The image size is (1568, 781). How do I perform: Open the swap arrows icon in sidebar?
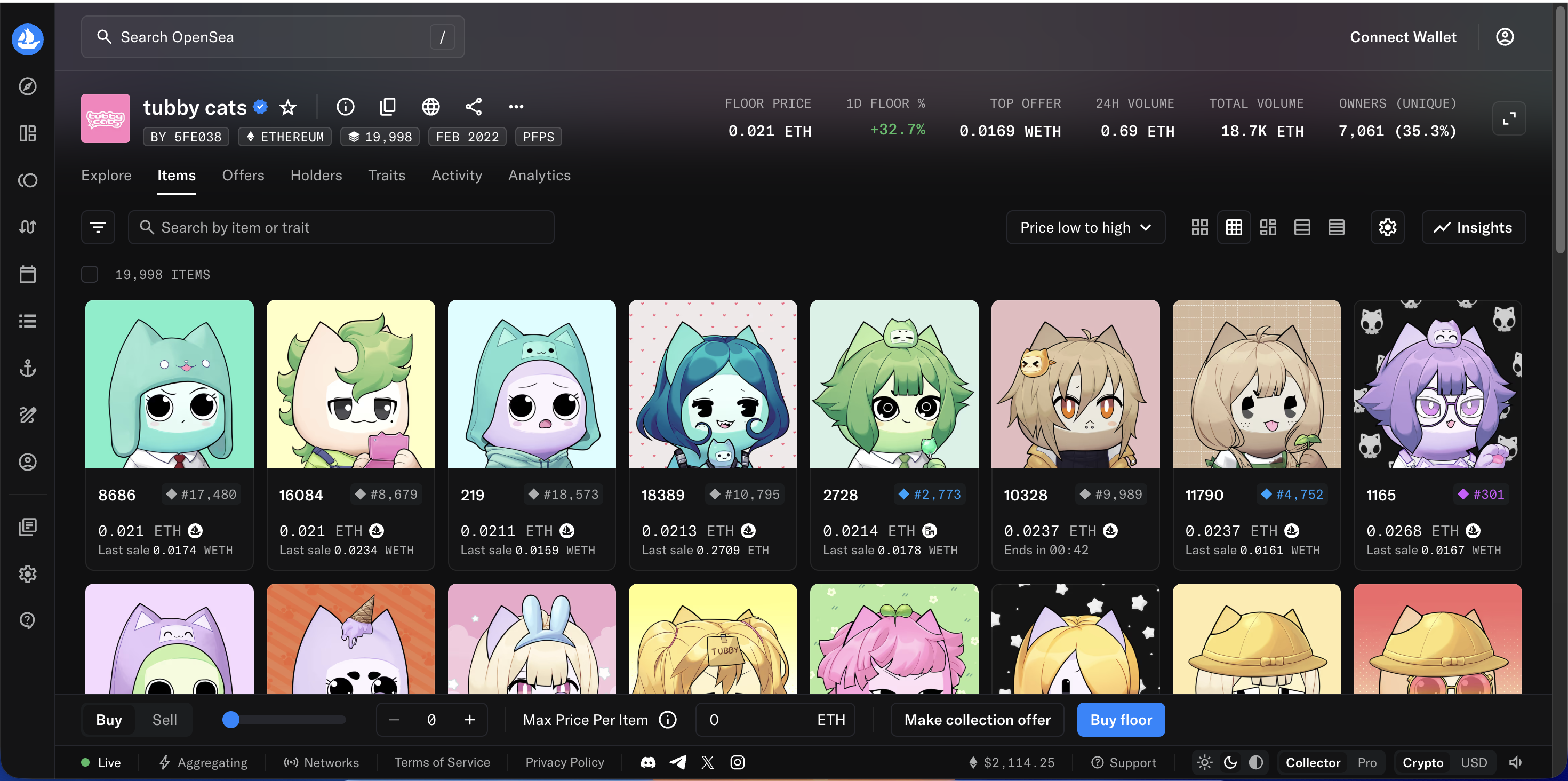27,227
